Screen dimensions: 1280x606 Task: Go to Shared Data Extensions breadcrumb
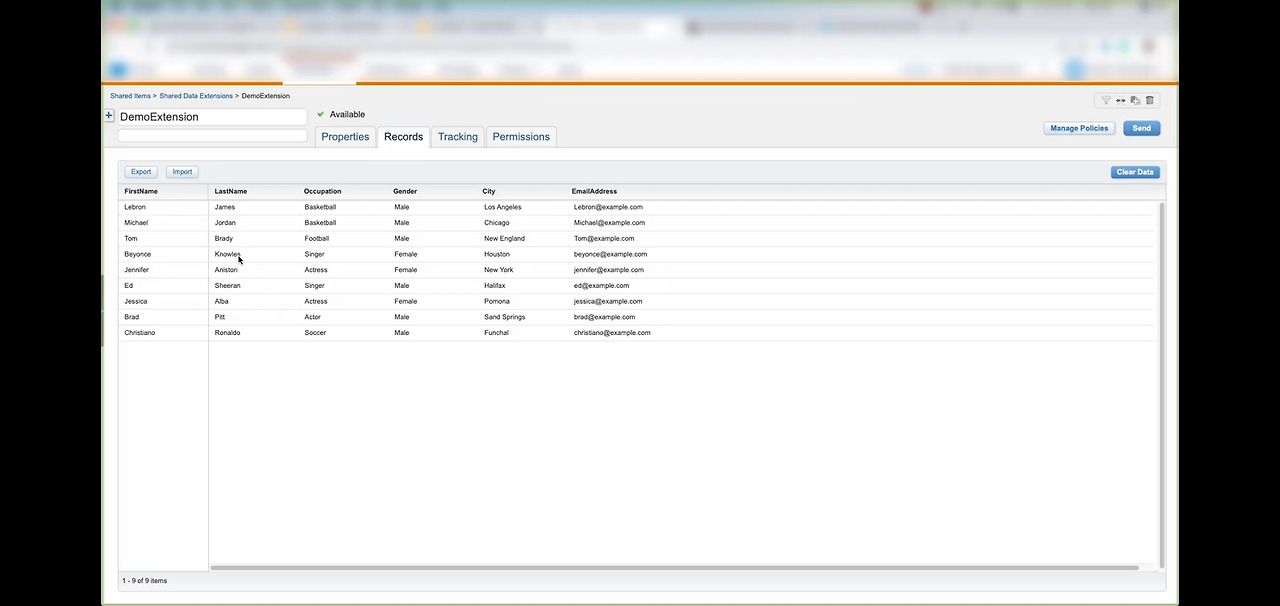tap(196, 96)
